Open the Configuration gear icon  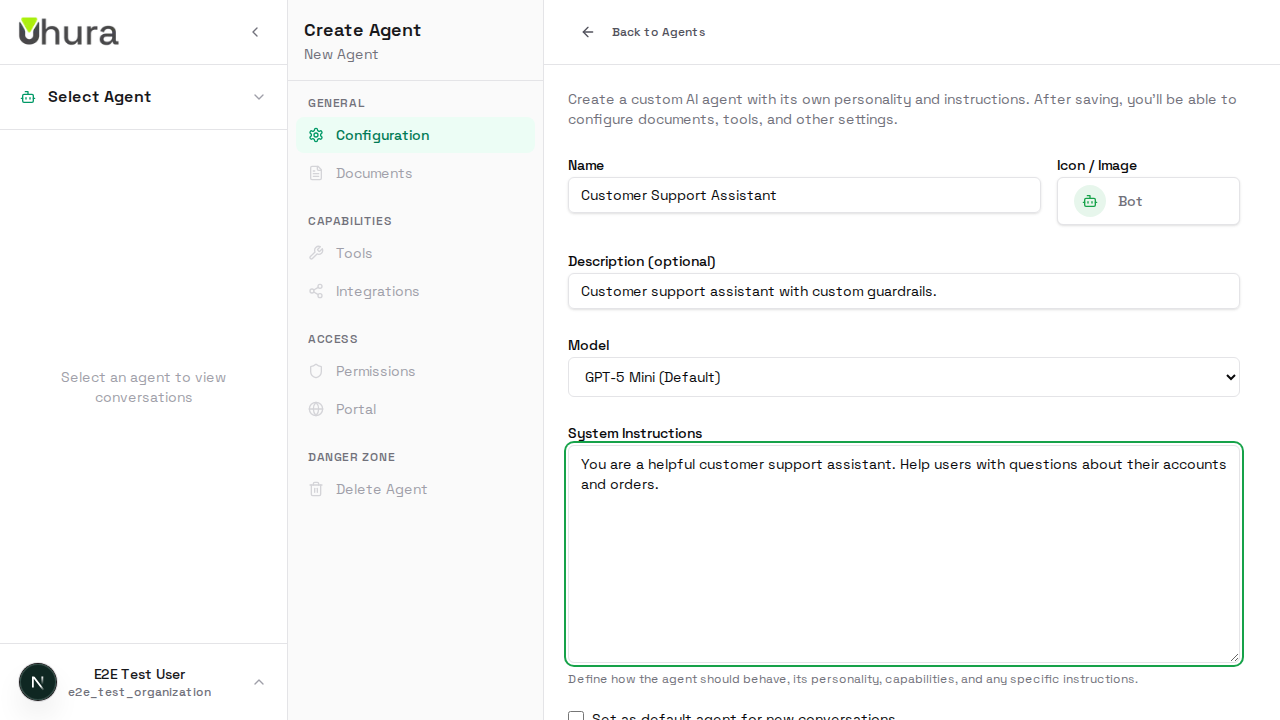pyautogui.click(x=316, y=135)
